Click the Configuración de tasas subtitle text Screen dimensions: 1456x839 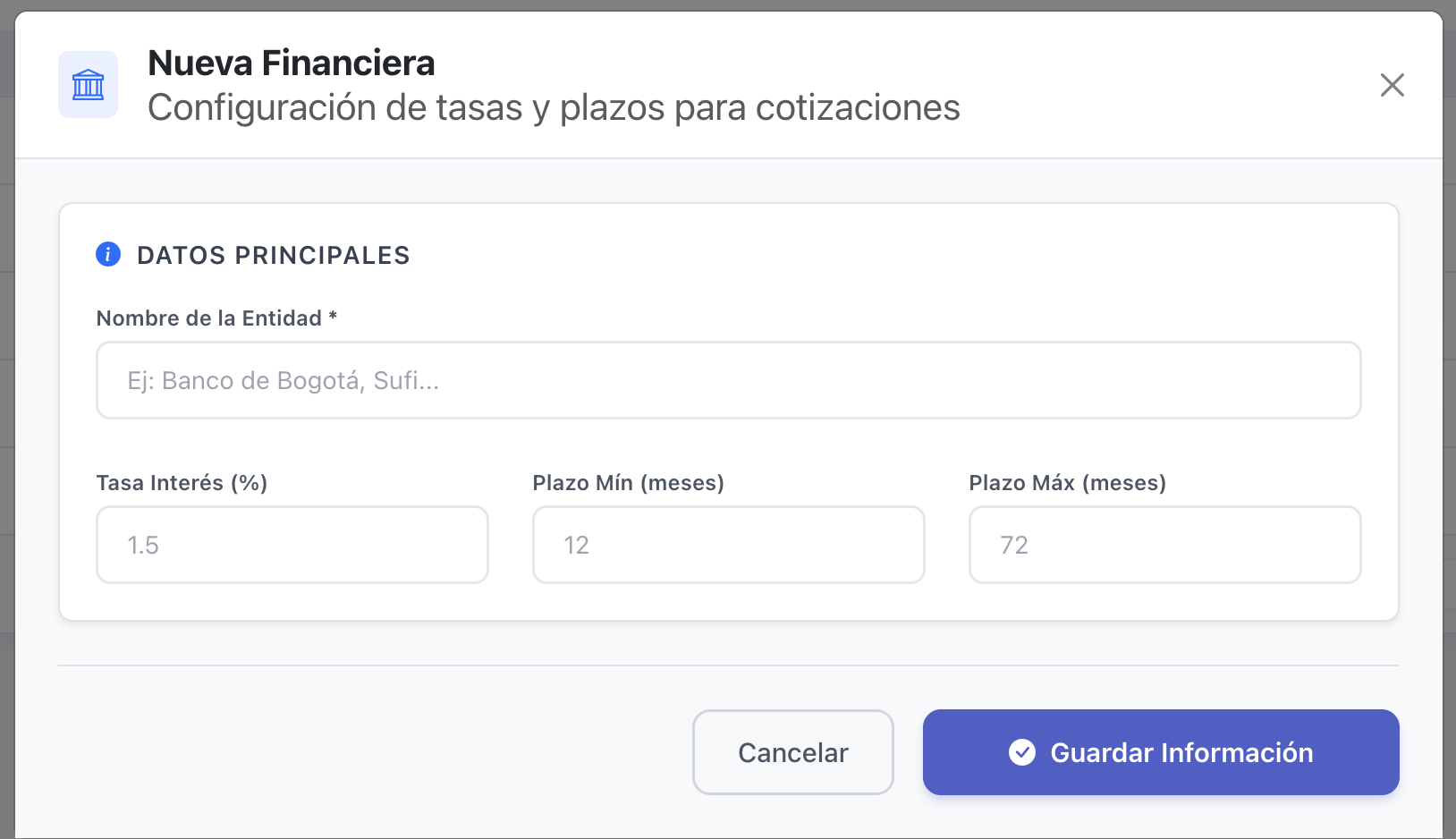(x=554, y=108)
